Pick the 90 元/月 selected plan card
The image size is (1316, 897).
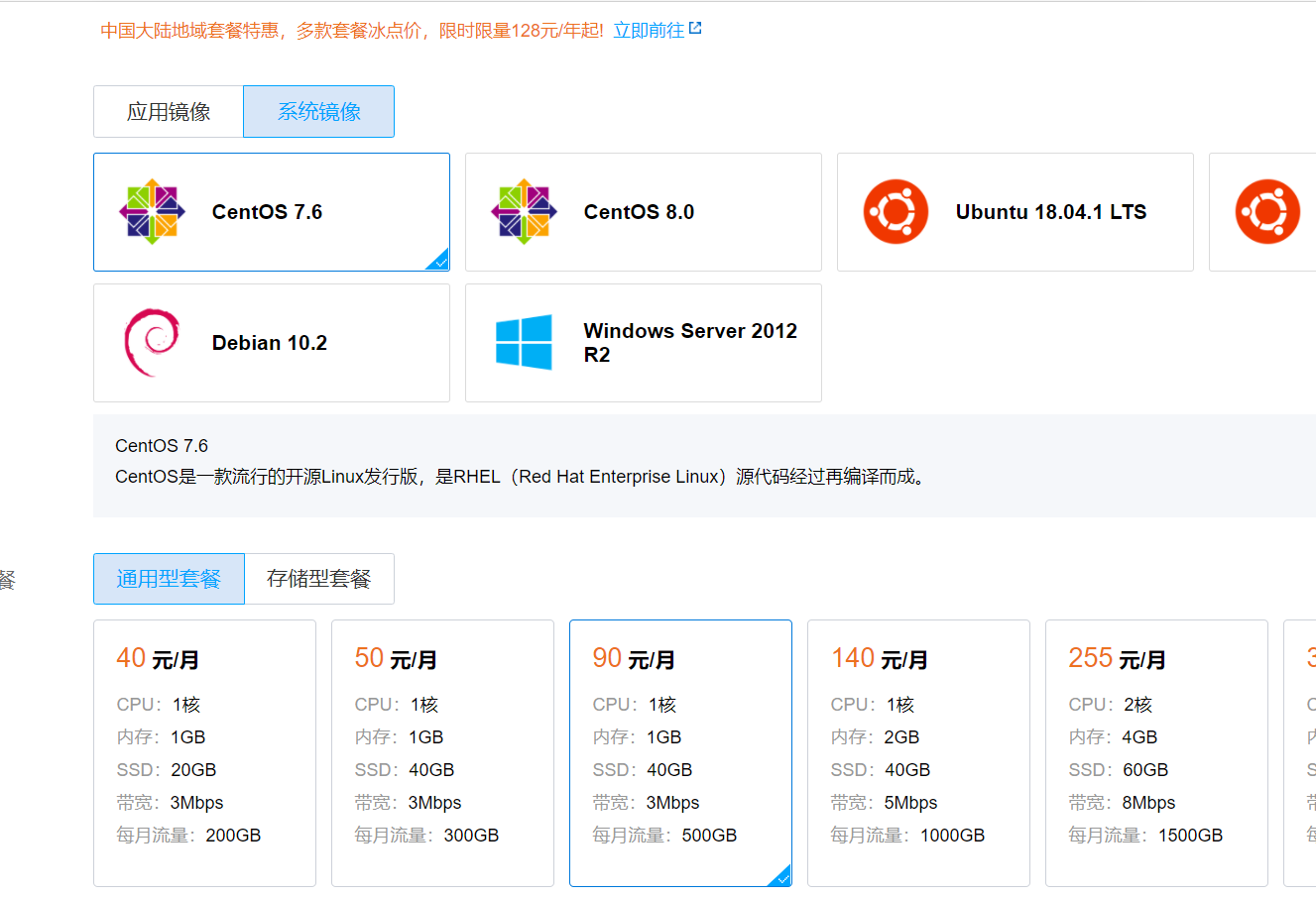click(x=680, y=752)
